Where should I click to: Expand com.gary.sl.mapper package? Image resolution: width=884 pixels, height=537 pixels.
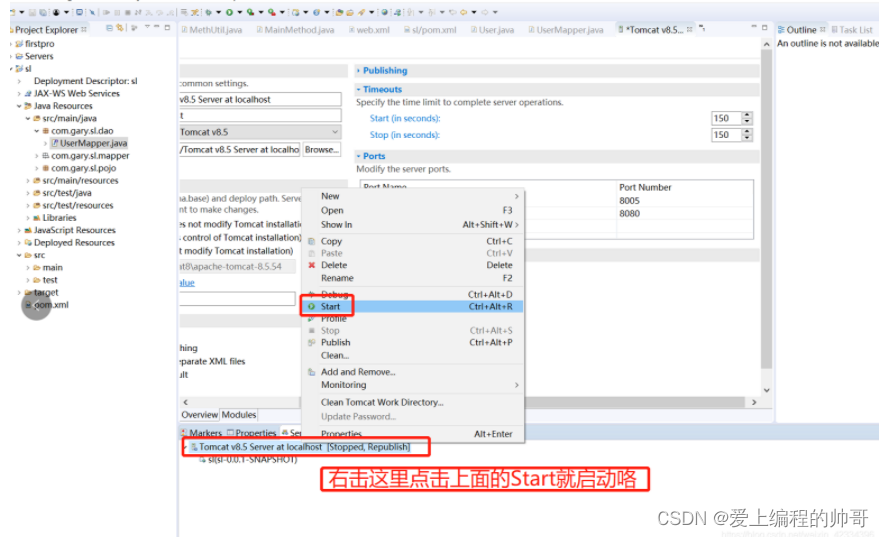pyautogui.click(x=37, y=156)
